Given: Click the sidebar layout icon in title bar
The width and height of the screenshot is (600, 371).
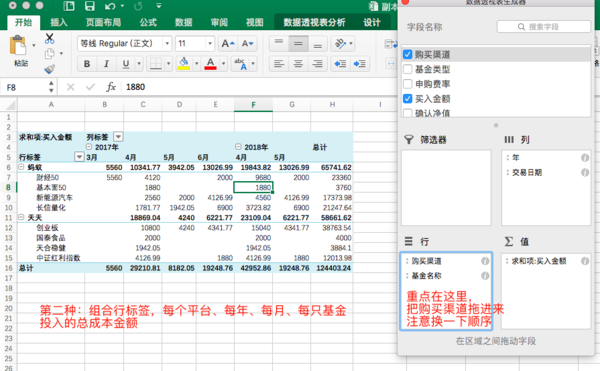Looking at the screenshot, I should (69, 6).
